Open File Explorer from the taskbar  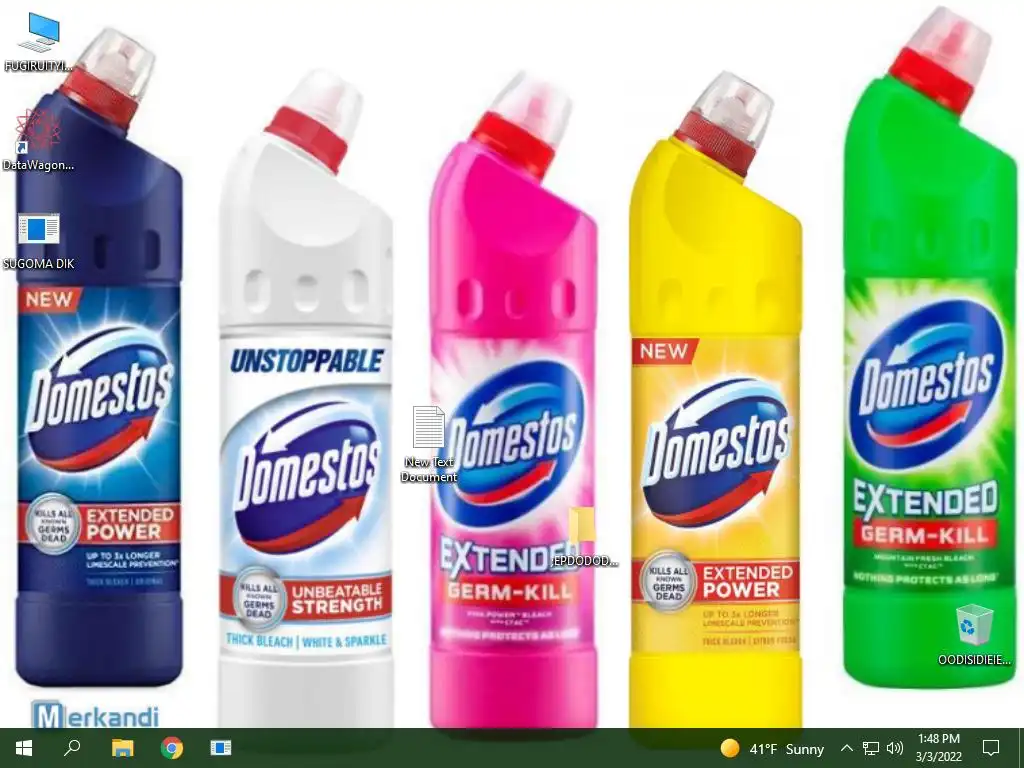pyautogui.click(x=122, y=748)
